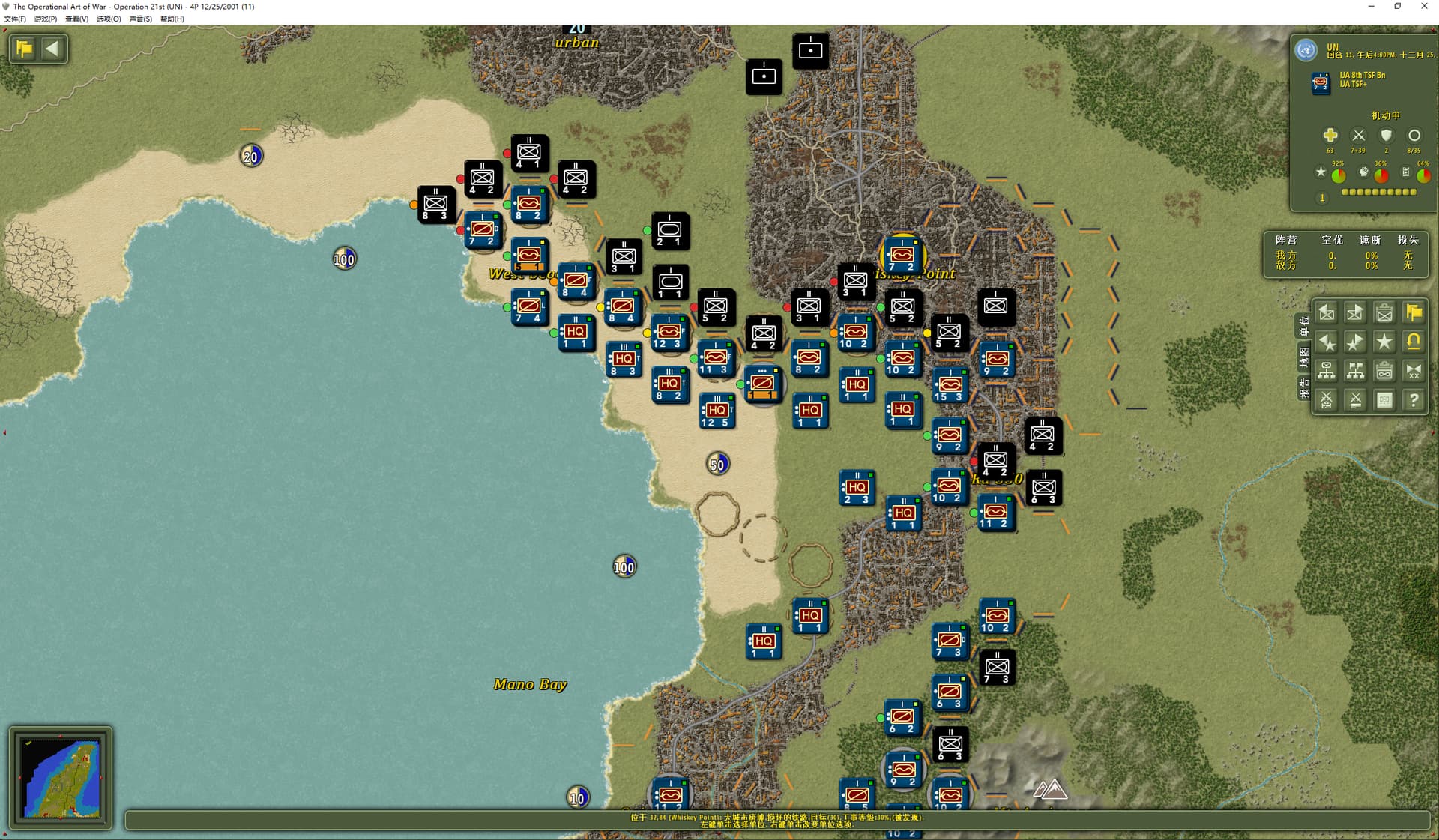Click the disband bowtie XX icon
The image size is (1439, 840).
(1414, 371)
